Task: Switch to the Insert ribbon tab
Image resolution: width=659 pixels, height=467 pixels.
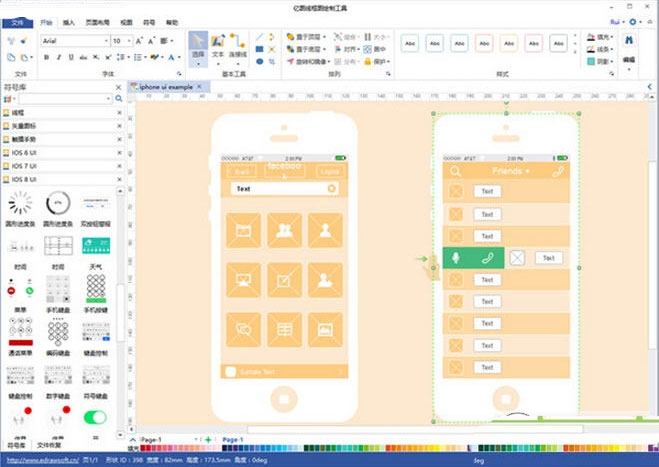Action: coord(69,23)
